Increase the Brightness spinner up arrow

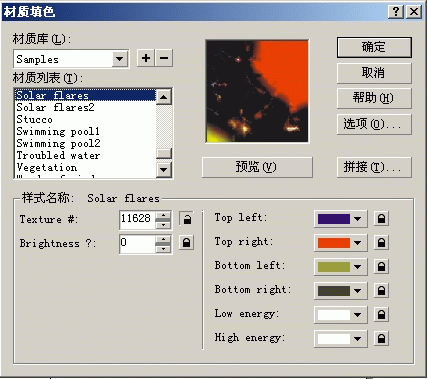[x=163, y=240]
